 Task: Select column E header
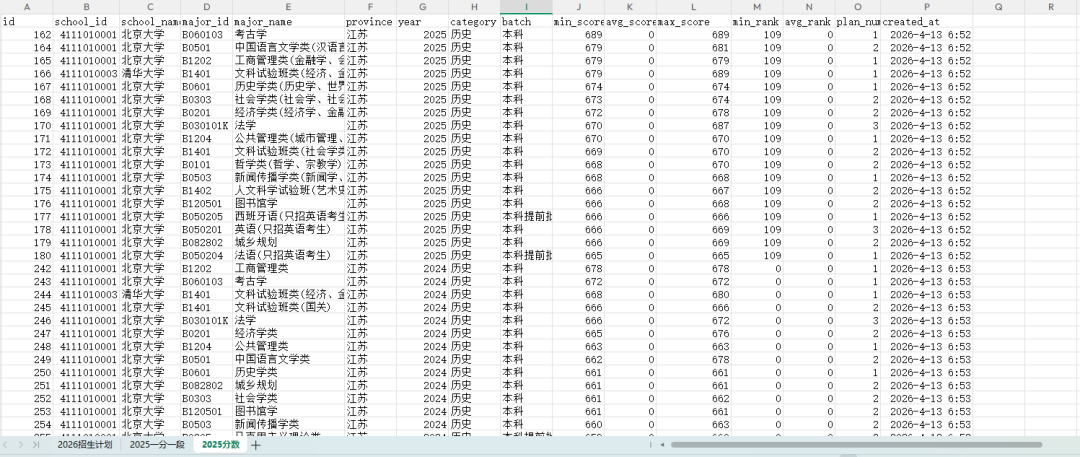[289, 7]
